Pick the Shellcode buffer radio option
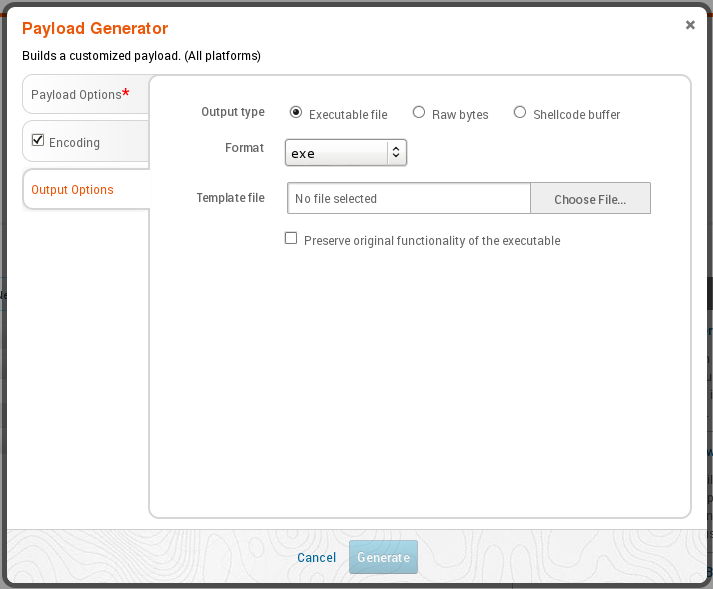The width and height of the screenshot is (713, 589). (x=520, y=113)
